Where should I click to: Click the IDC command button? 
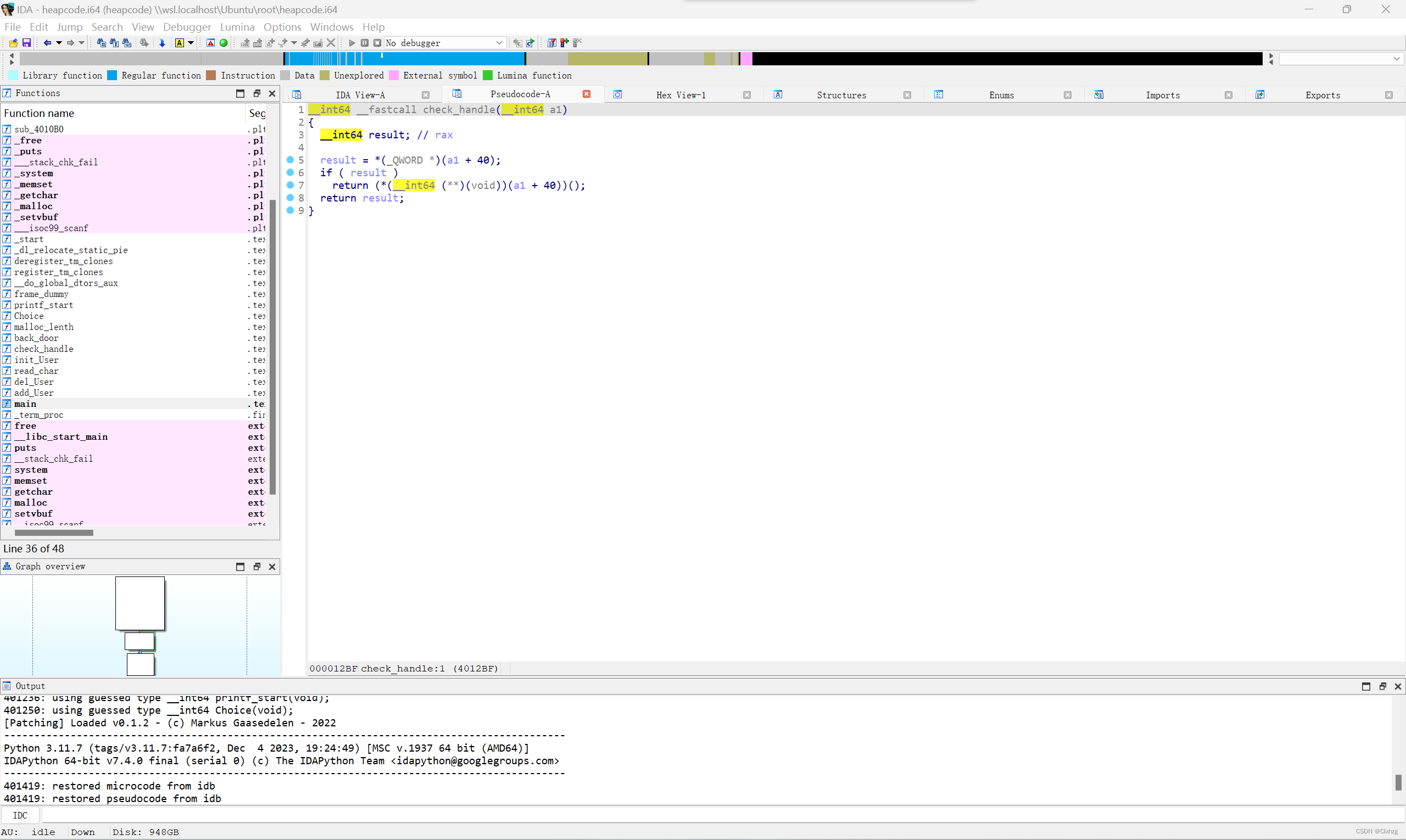coord(20,815)
